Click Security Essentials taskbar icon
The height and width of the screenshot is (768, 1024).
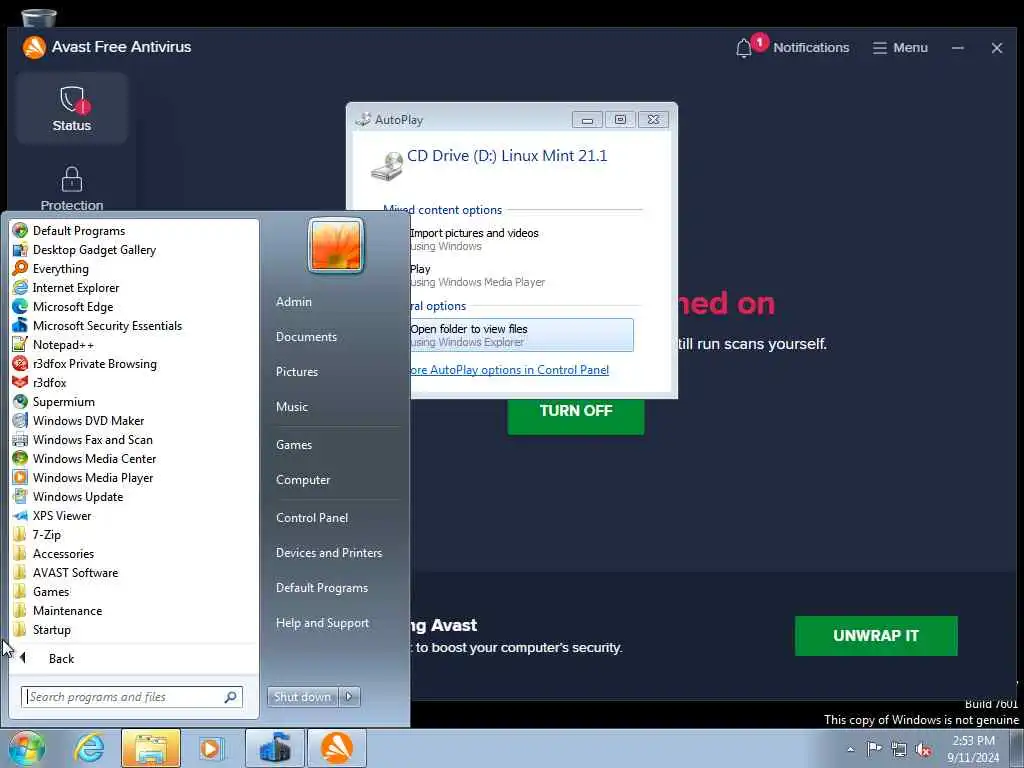[x=275, y=748]
